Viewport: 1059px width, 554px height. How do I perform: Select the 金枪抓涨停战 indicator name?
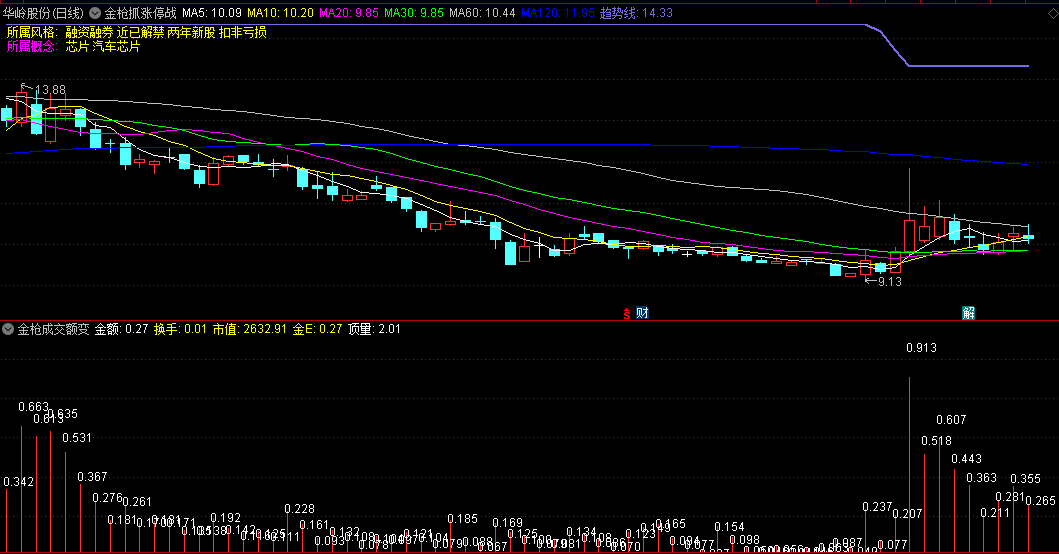click(x=140, y=14)
